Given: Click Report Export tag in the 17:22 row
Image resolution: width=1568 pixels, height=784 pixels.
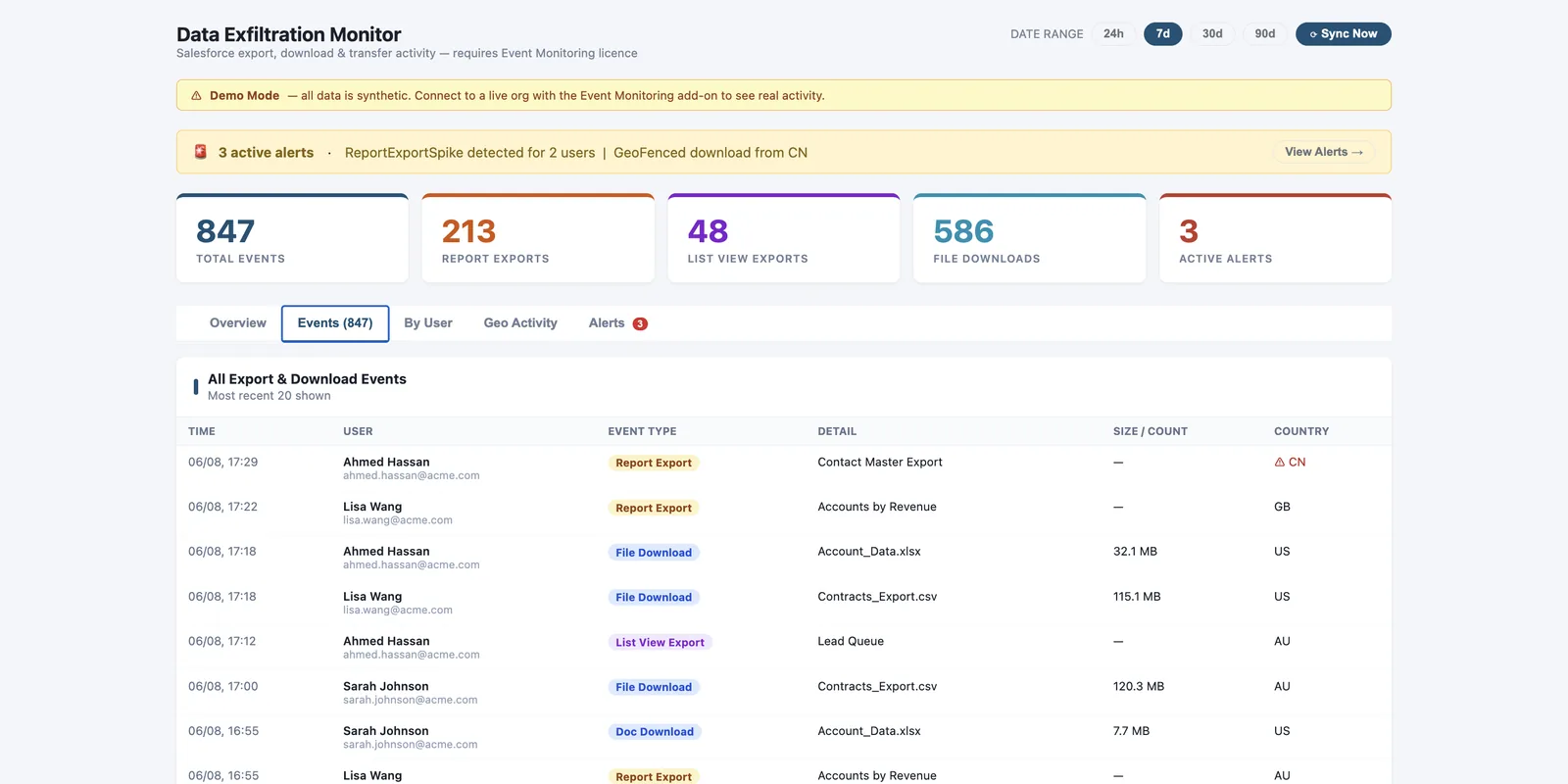Looking at the screenshot, I should pos(654,508).
